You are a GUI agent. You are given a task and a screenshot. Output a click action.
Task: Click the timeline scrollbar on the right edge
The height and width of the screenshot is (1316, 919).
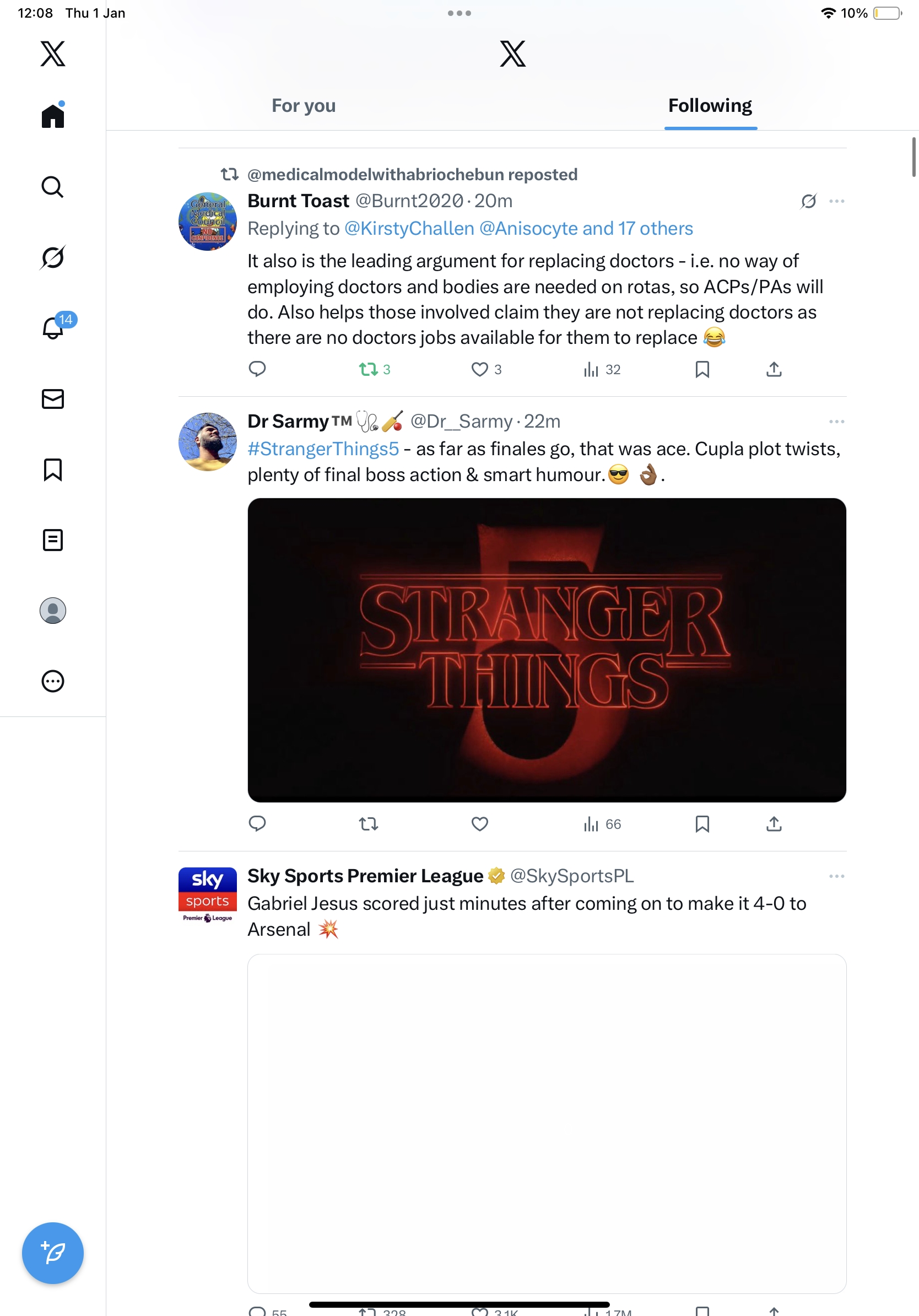[x=914, y=158]
